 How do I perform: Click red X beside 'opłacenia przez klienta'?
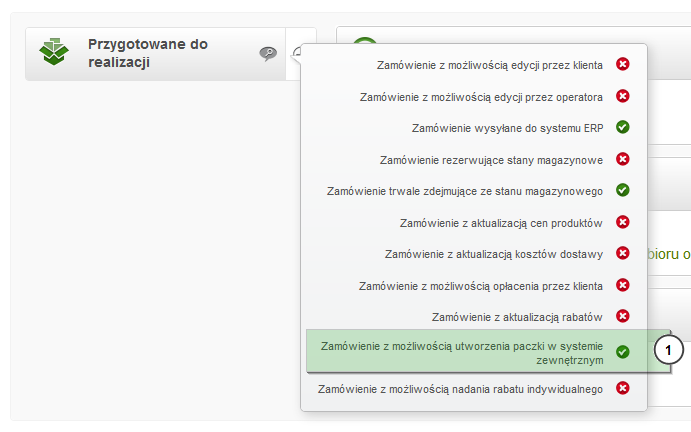(x=622, y=285)
